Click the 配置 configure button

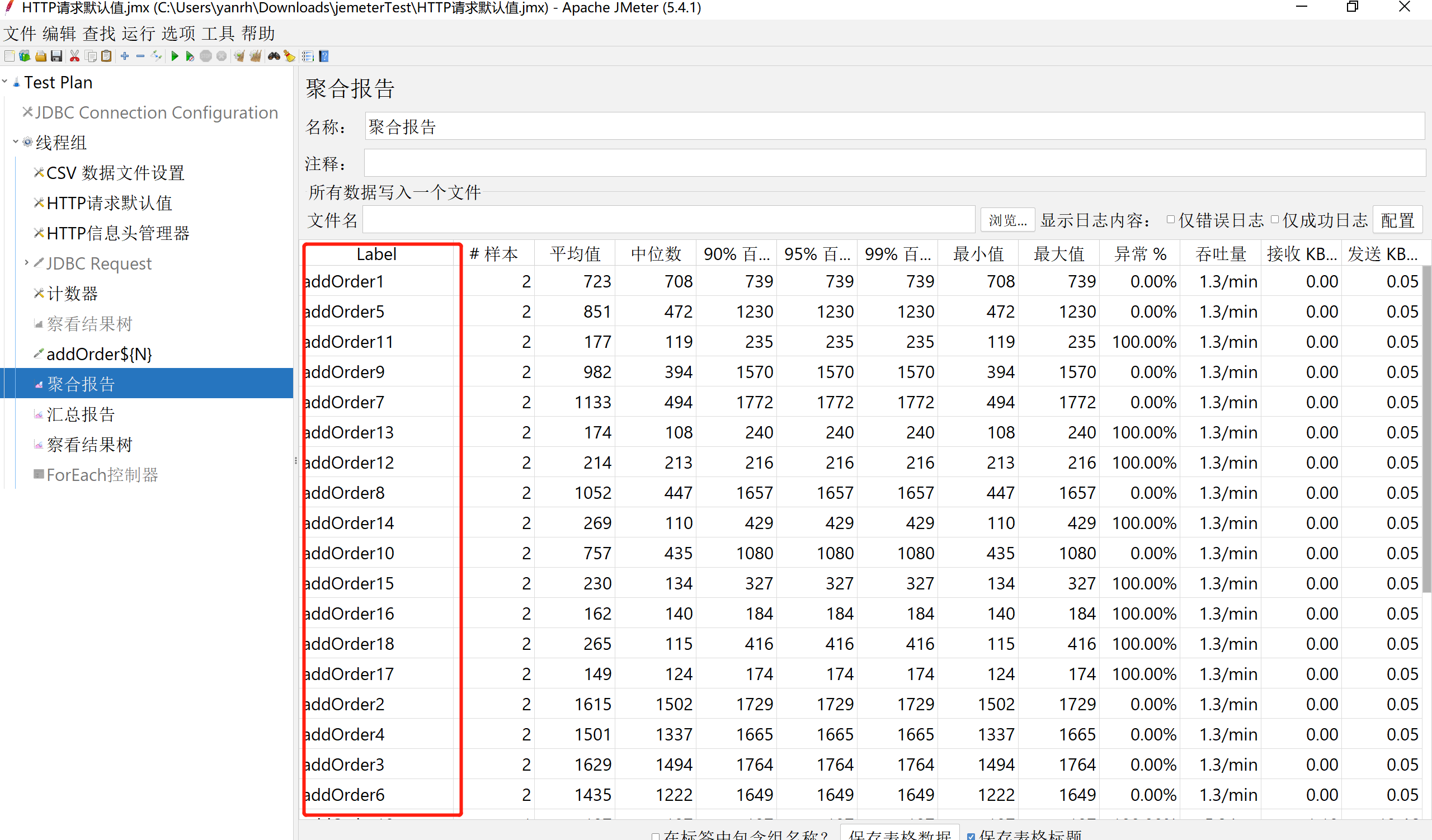click(1397, 220)
